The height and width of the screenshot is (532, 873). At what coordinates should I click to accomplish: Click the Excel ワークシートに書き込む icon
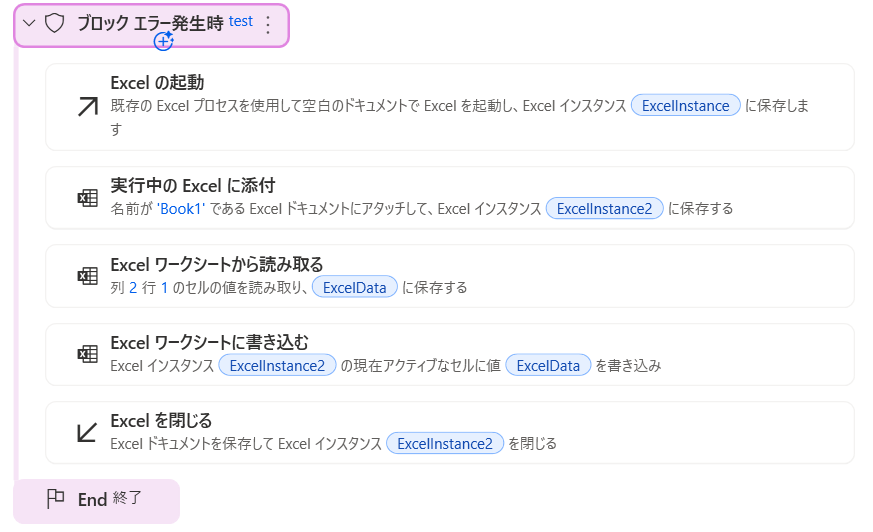(x=87, y=354)
